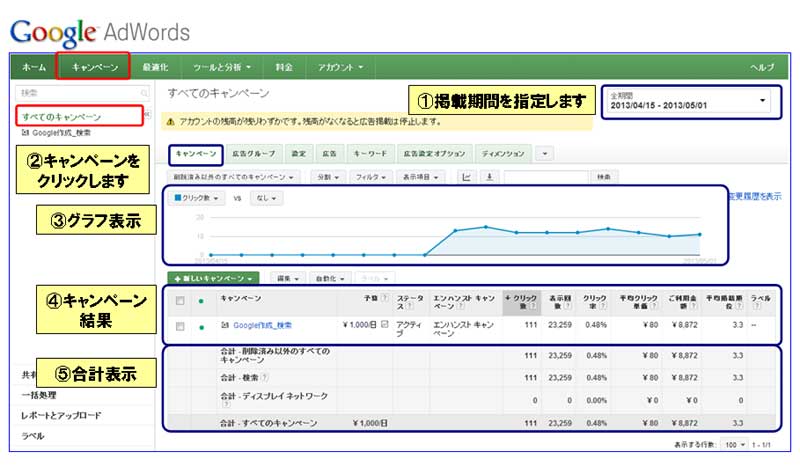Click help icon next to 予算 column header
The height and width of the screenshot is (470, 800).
385,298
